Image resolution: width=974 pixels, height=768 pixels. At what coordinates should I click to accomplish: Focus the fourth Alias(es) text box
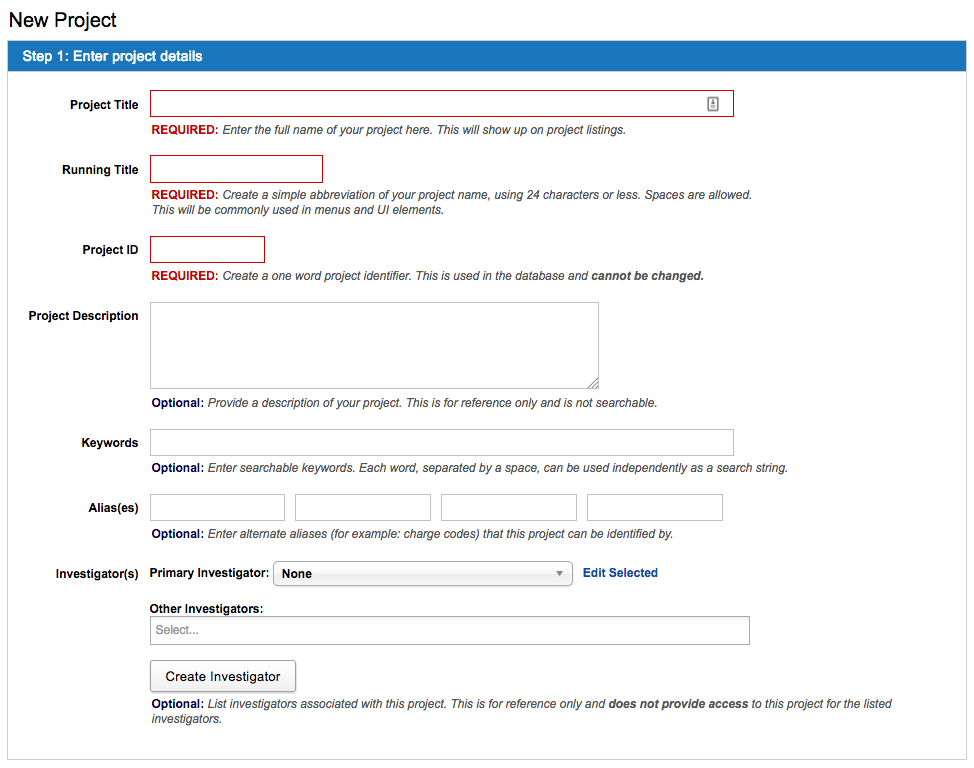click(655, 508)
